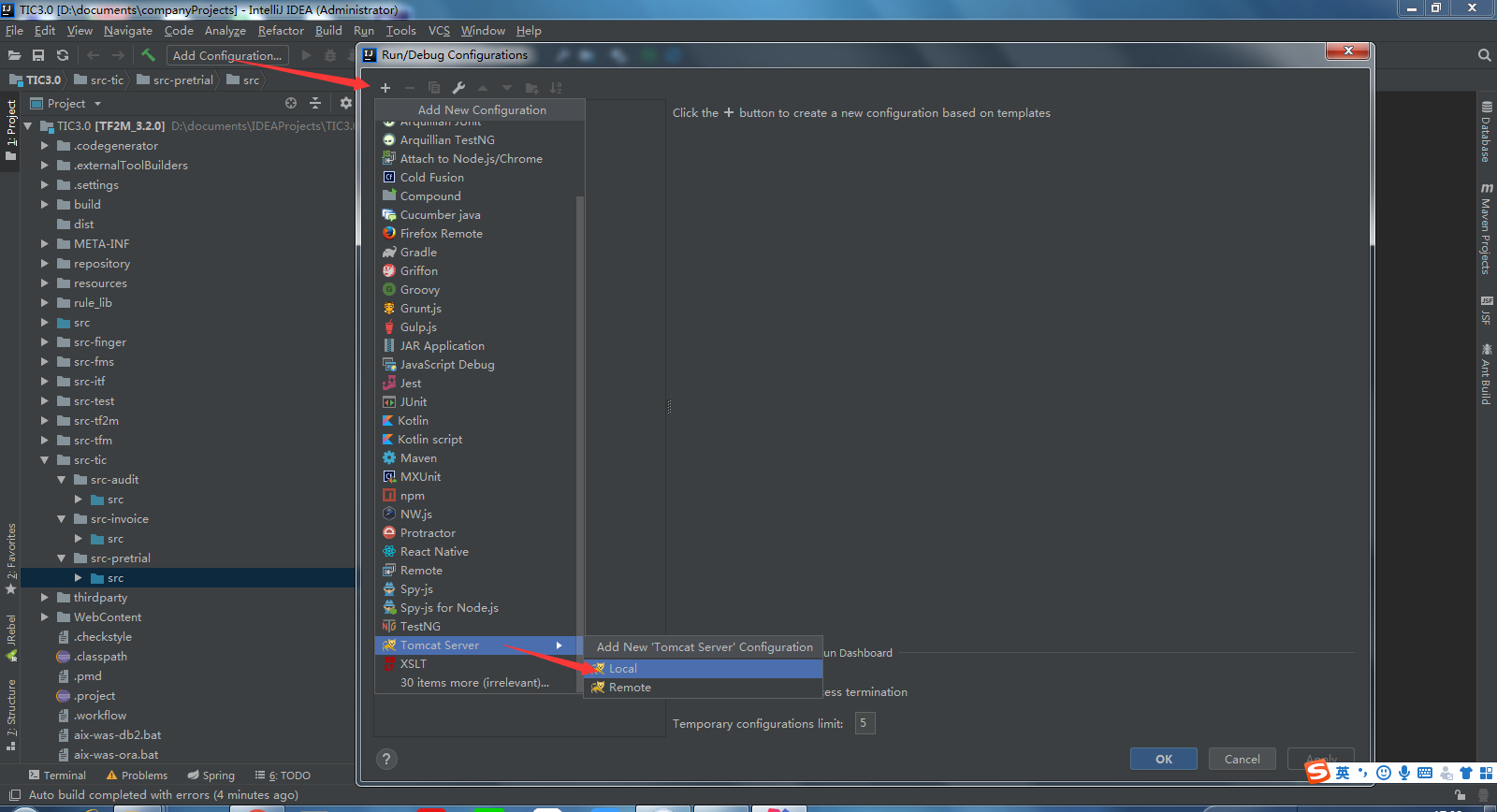Click the Collapse All icon in Project panel
Screen dimensions: 1497x812
(x=315, y=103)
